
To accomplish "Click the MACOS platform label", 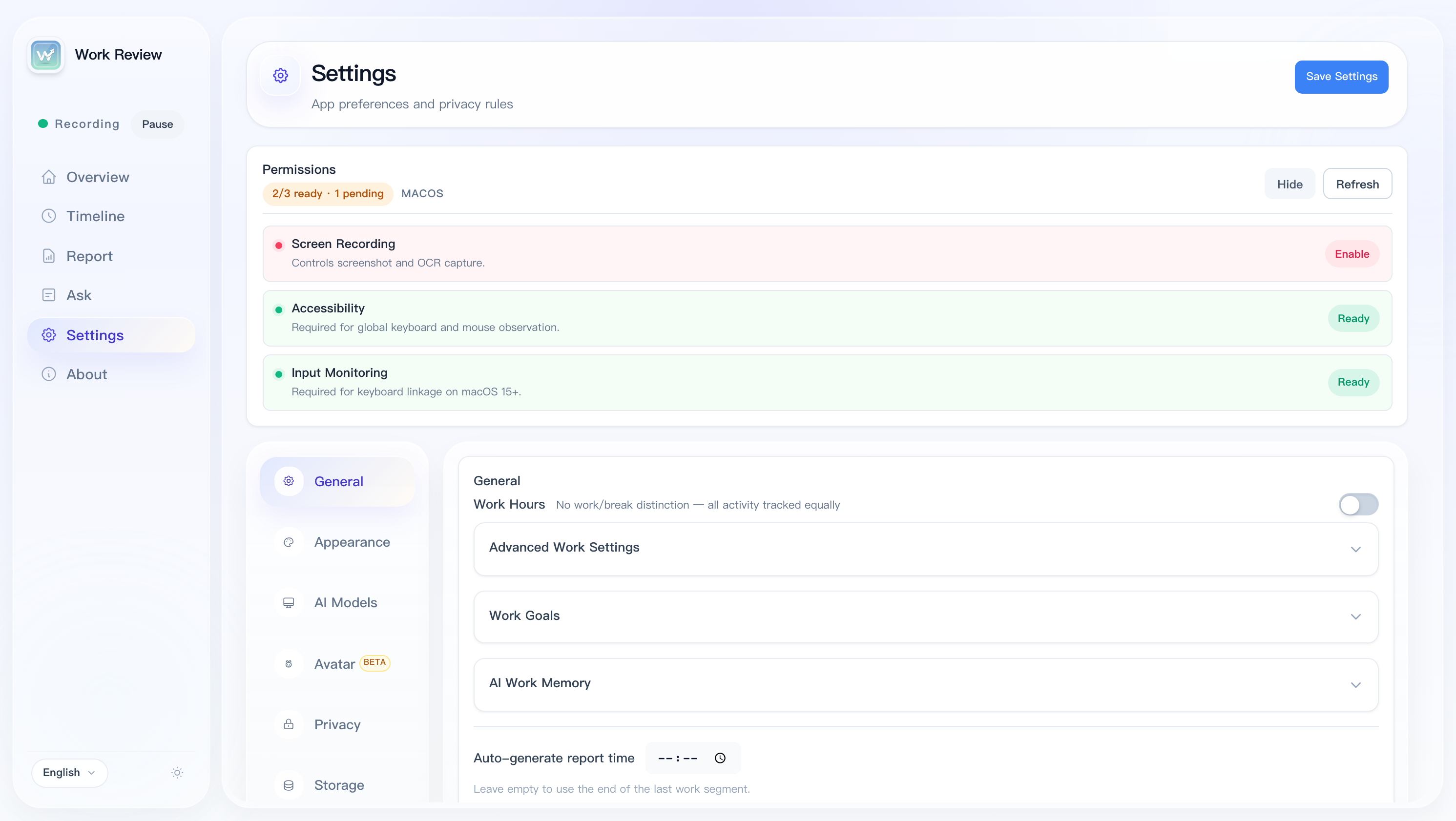I will (422, 194).
